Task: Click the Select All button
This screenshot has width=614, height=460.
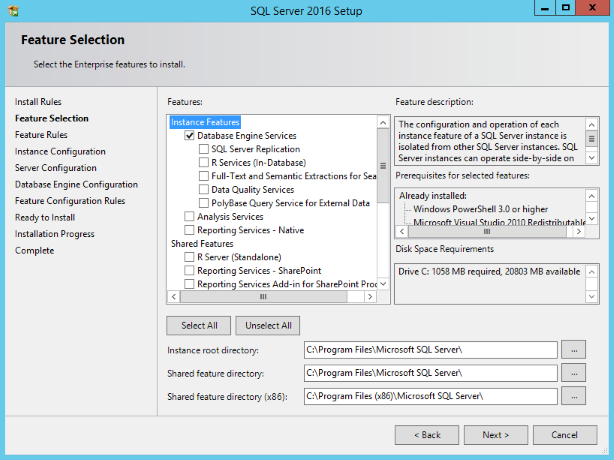Action: pos(199,326)
